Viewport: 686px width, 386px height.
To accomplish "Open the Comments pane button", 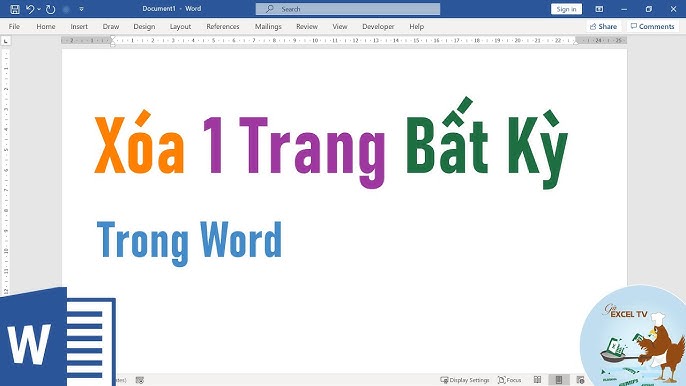I will (652, 26).
